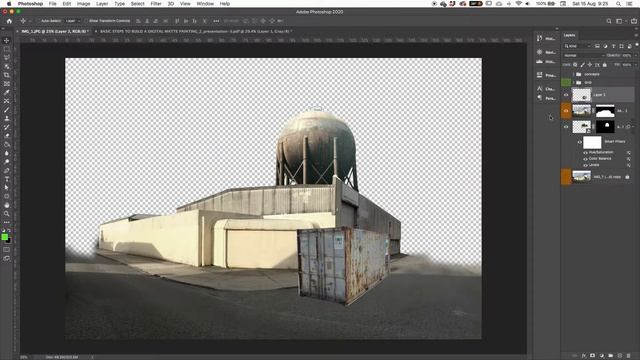Image resolution: width=640 pixels, height=360 pixels.
Task: Select the Blur tool
Action: coord(7,153)
